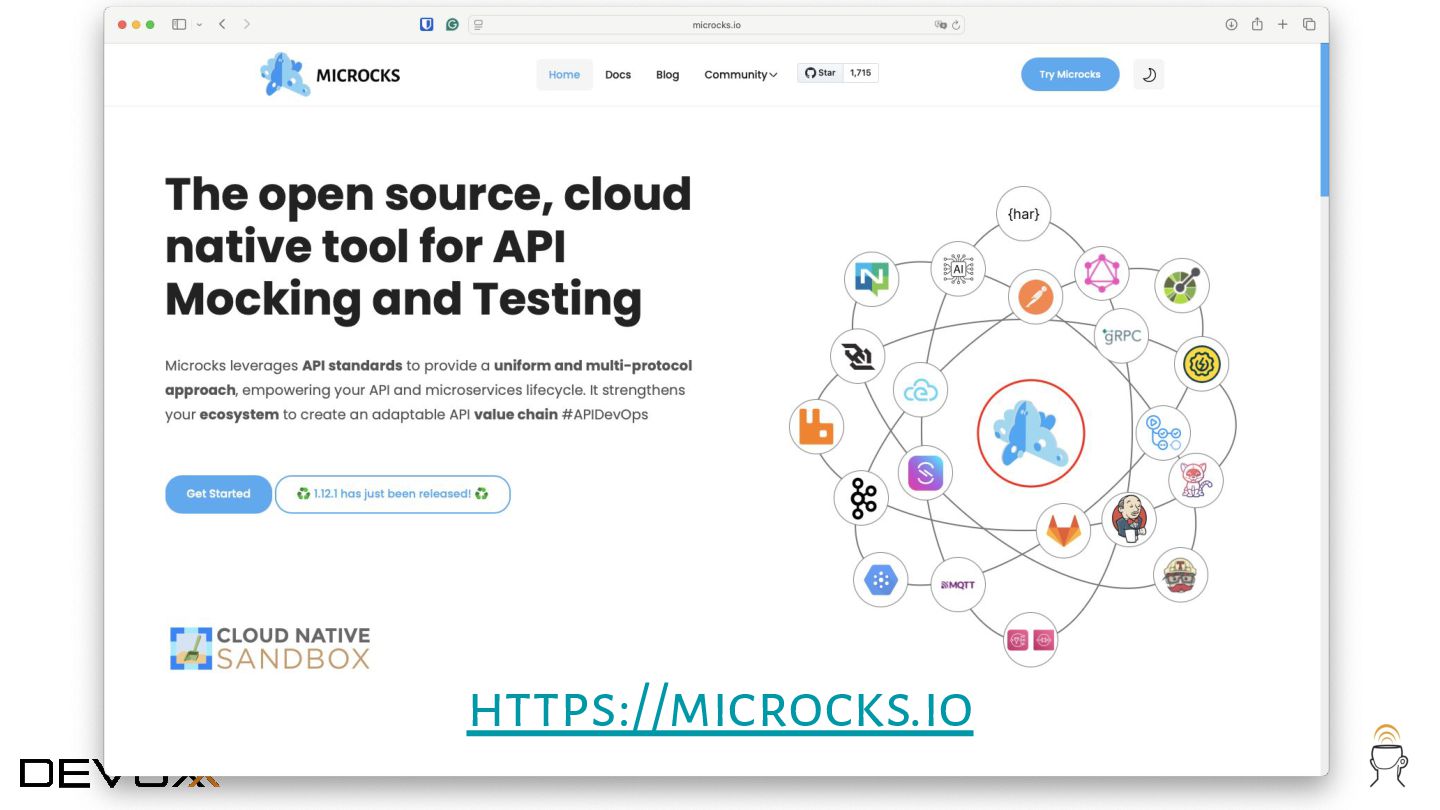Open the Blog nav link

(x=667, y=75)
